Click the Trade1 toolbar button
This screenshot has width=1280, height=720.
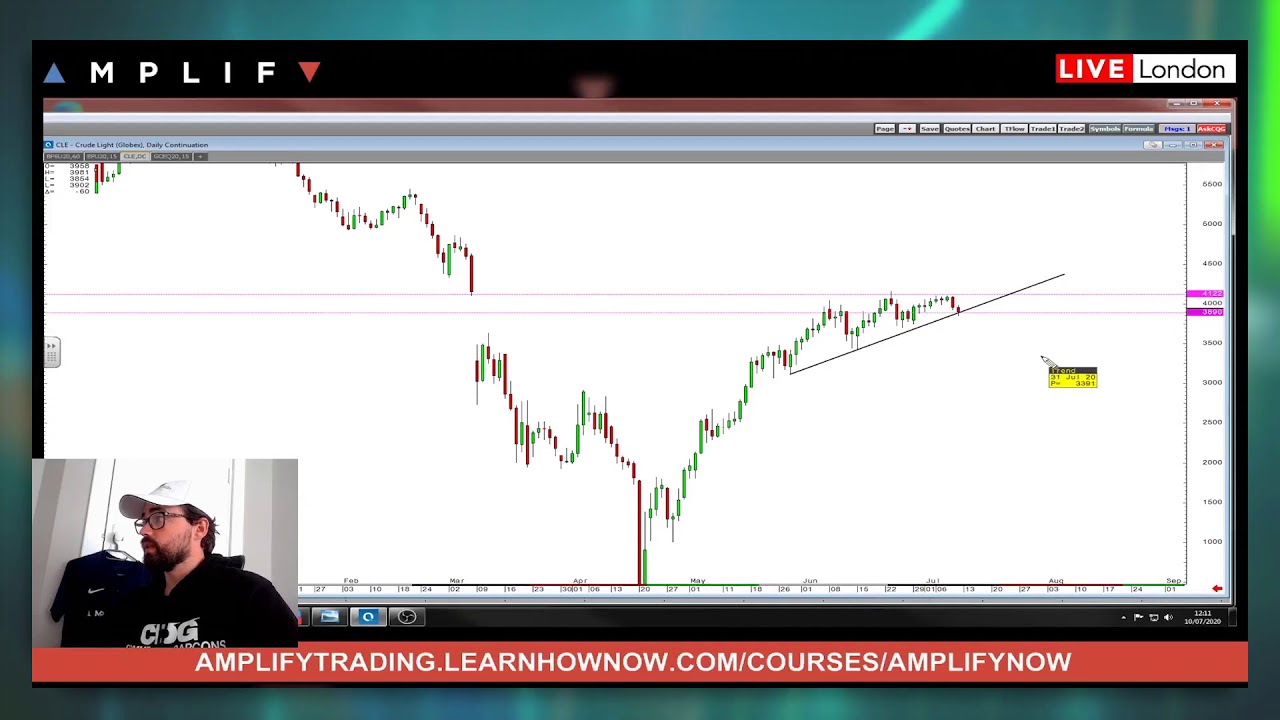coord(1043,129)
